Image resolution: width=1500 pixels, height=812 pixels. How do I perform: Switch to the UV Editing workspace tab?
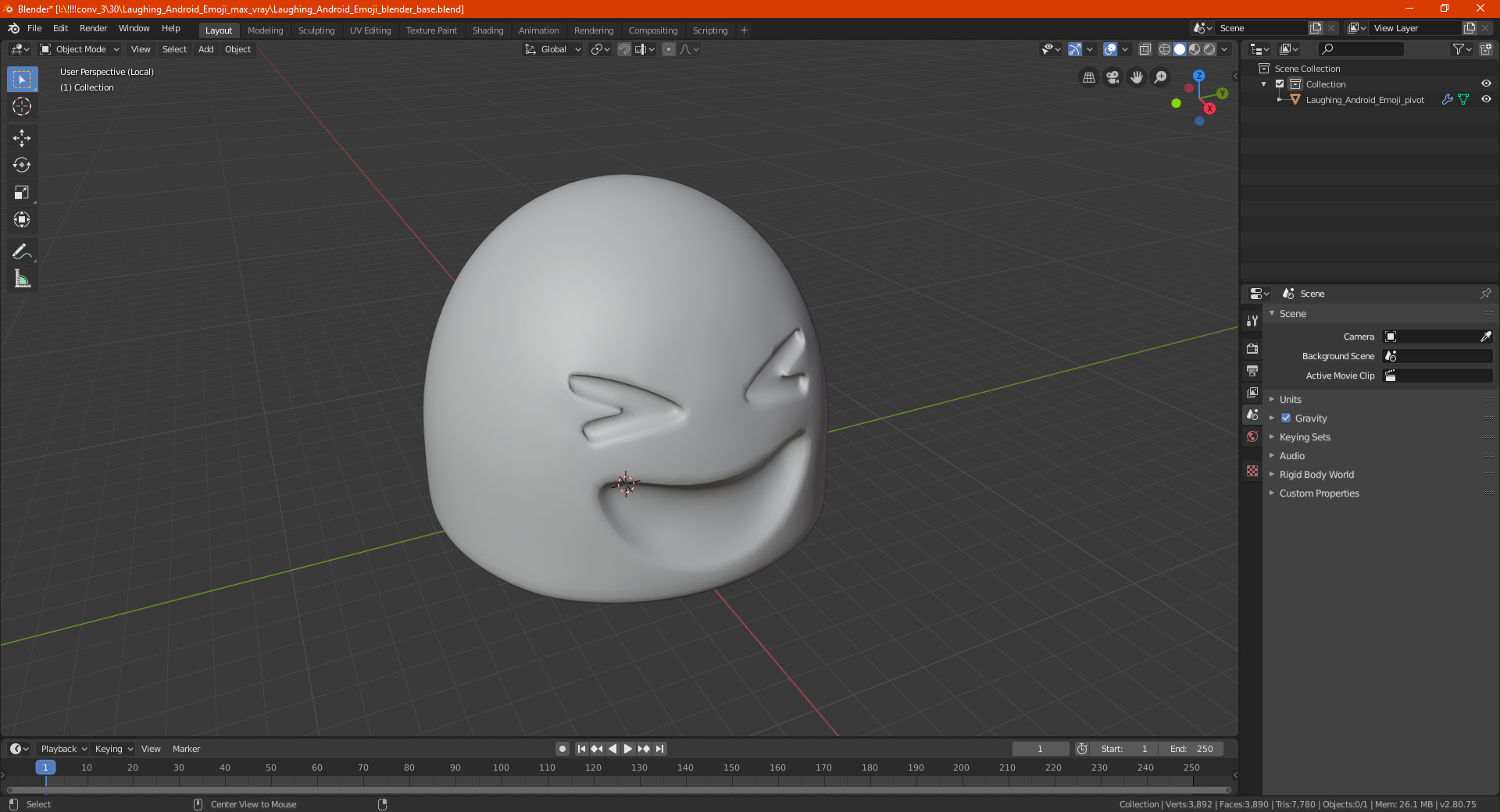coord(370,30)
